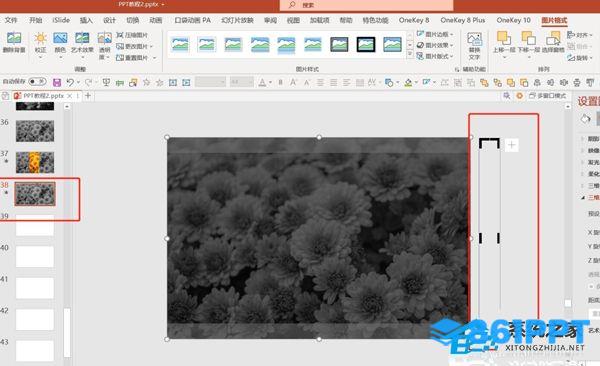Expand the Rotate (旋转) dropdown
The height and width of the screenshot is (366, 600).
click(580, 58)
